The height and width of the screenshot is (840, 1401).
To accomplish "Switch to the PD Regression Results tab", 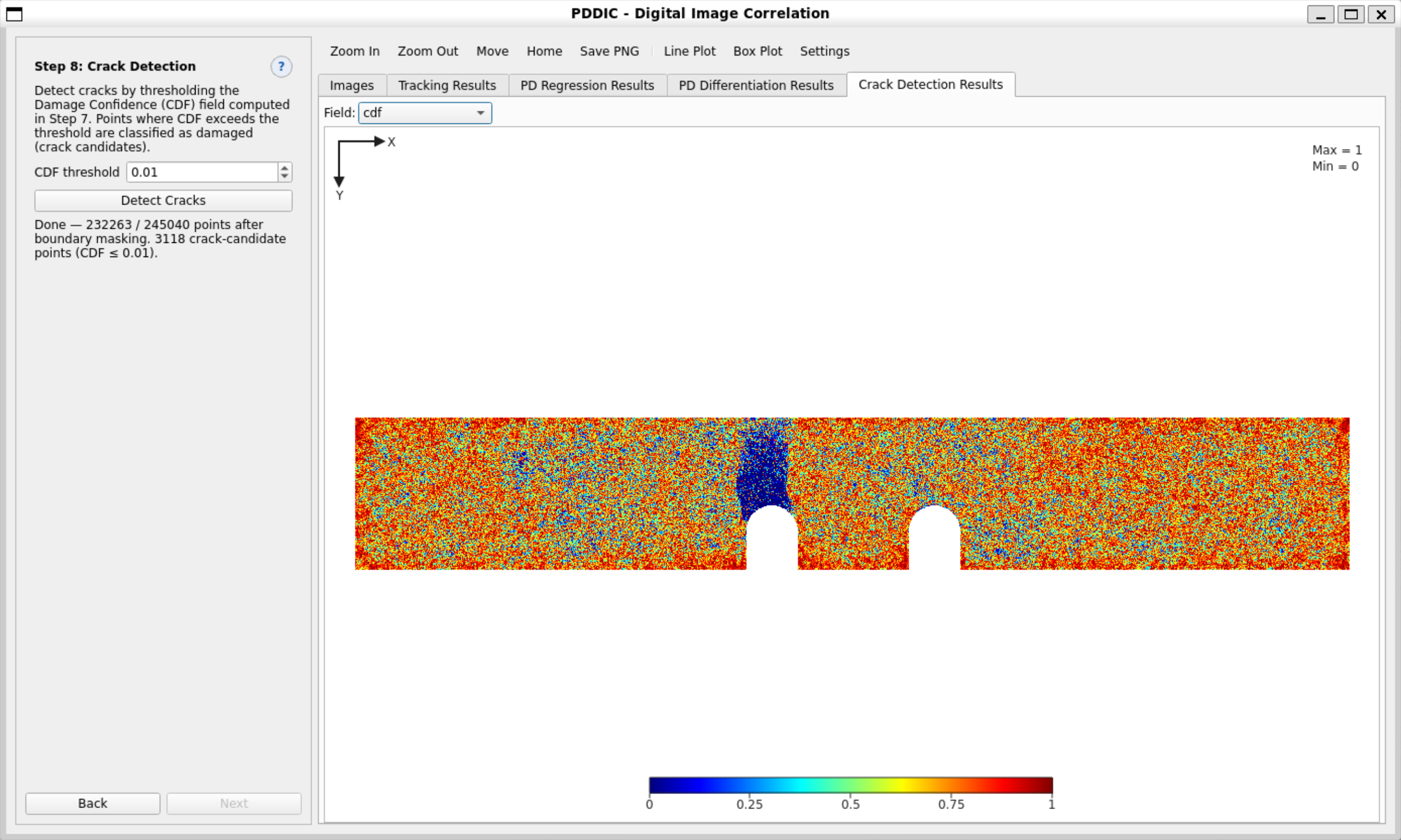I will tap(587, 86).
